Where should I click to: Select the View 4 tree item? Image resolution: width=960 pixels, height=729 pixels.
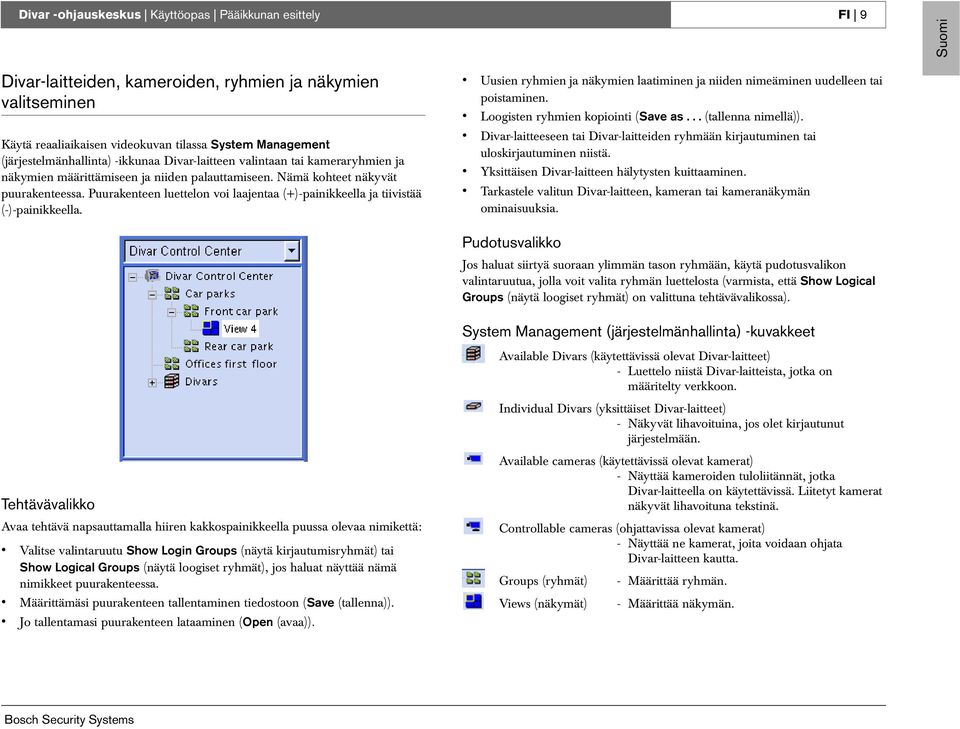point(239,329)
